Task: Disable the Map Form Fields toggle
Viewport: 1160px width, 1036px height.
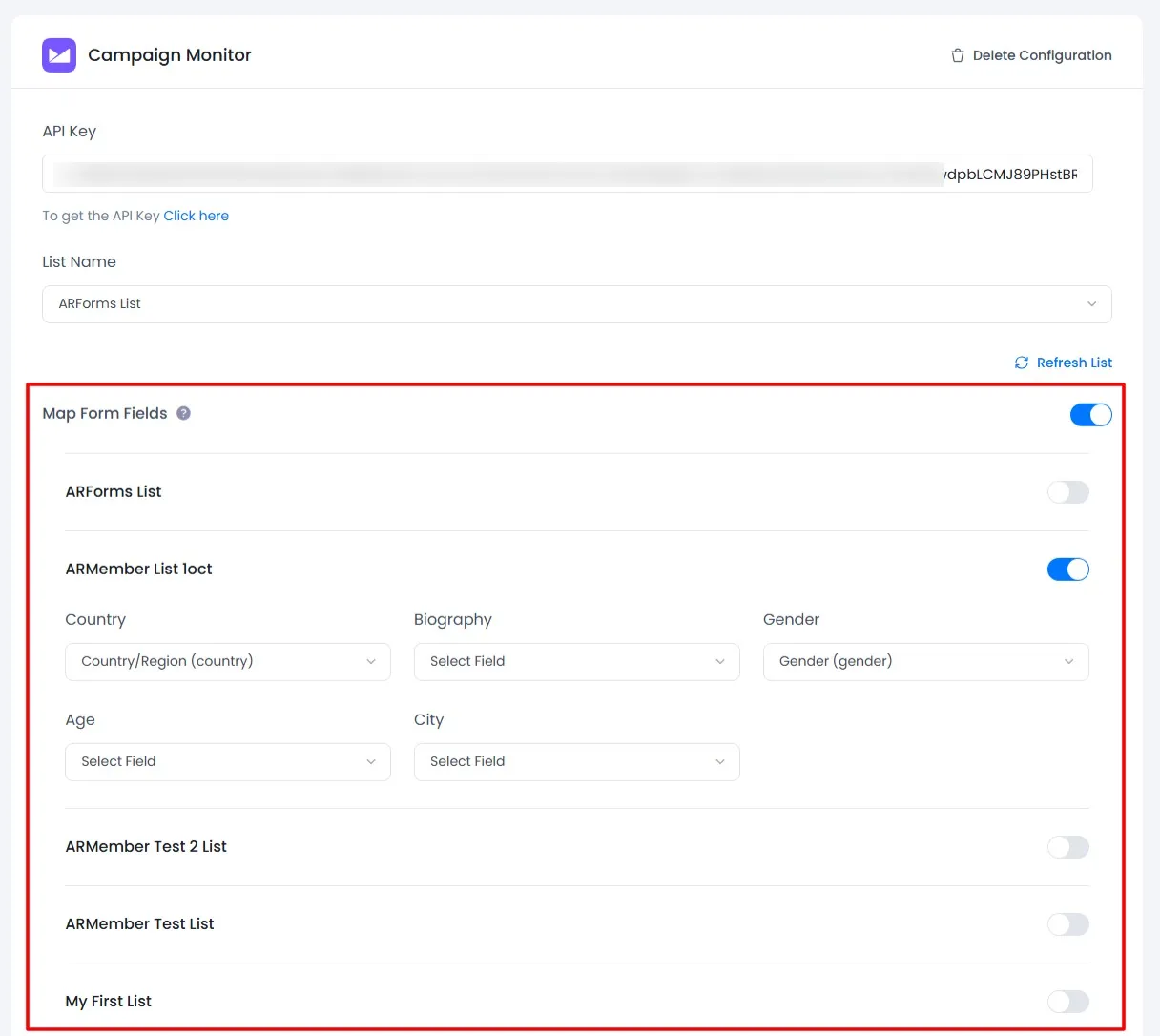Action: (1090, 414)
